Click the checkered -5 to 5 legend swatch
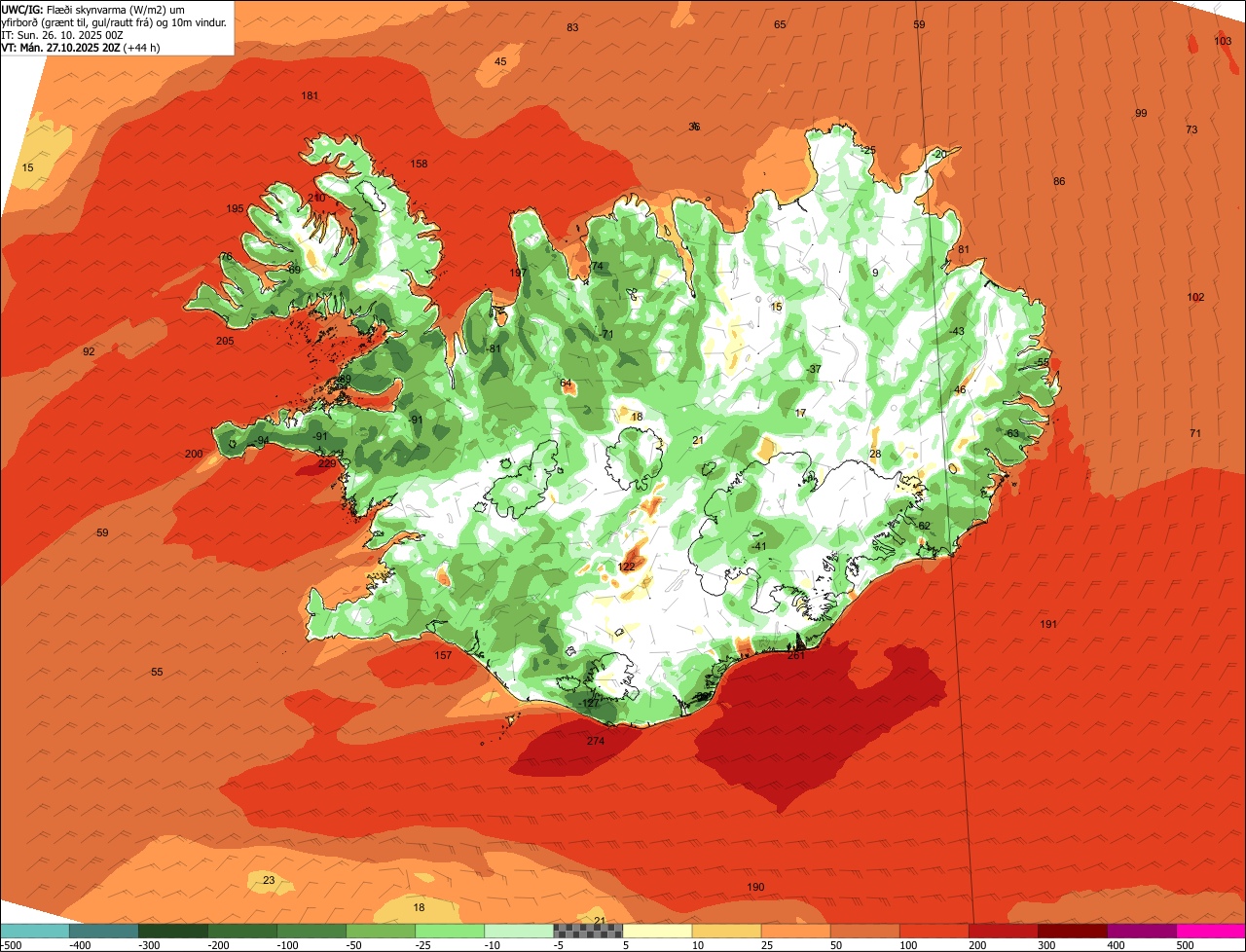 (x=587, y=931)
